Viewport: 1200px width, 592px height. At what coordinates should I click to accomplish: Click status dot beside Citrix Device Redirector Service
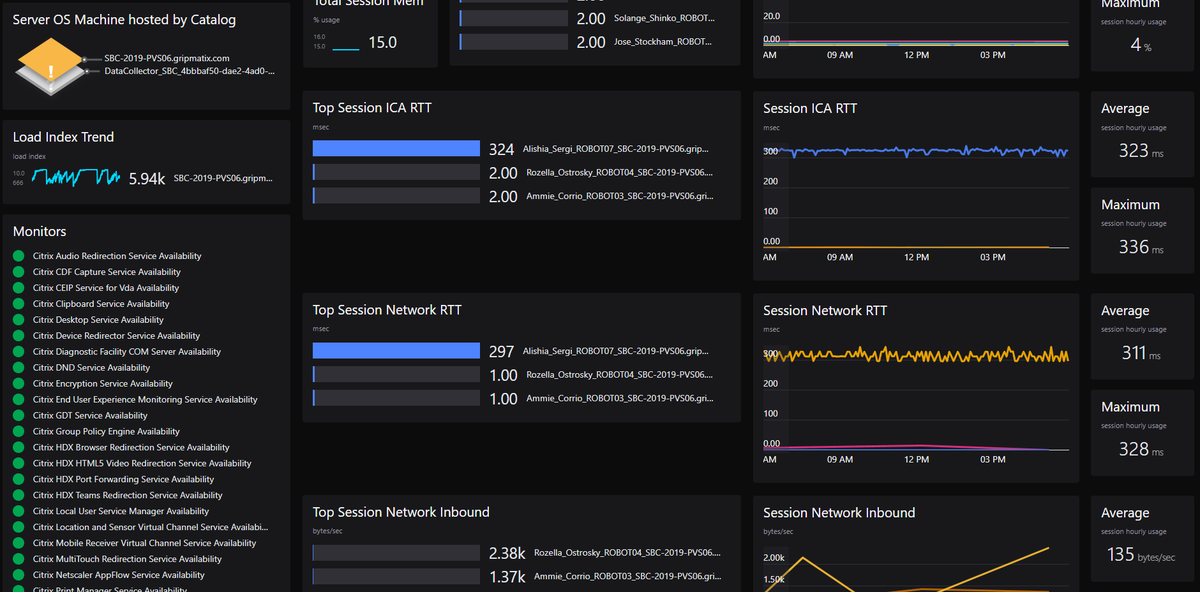click(x=18, y=336)
